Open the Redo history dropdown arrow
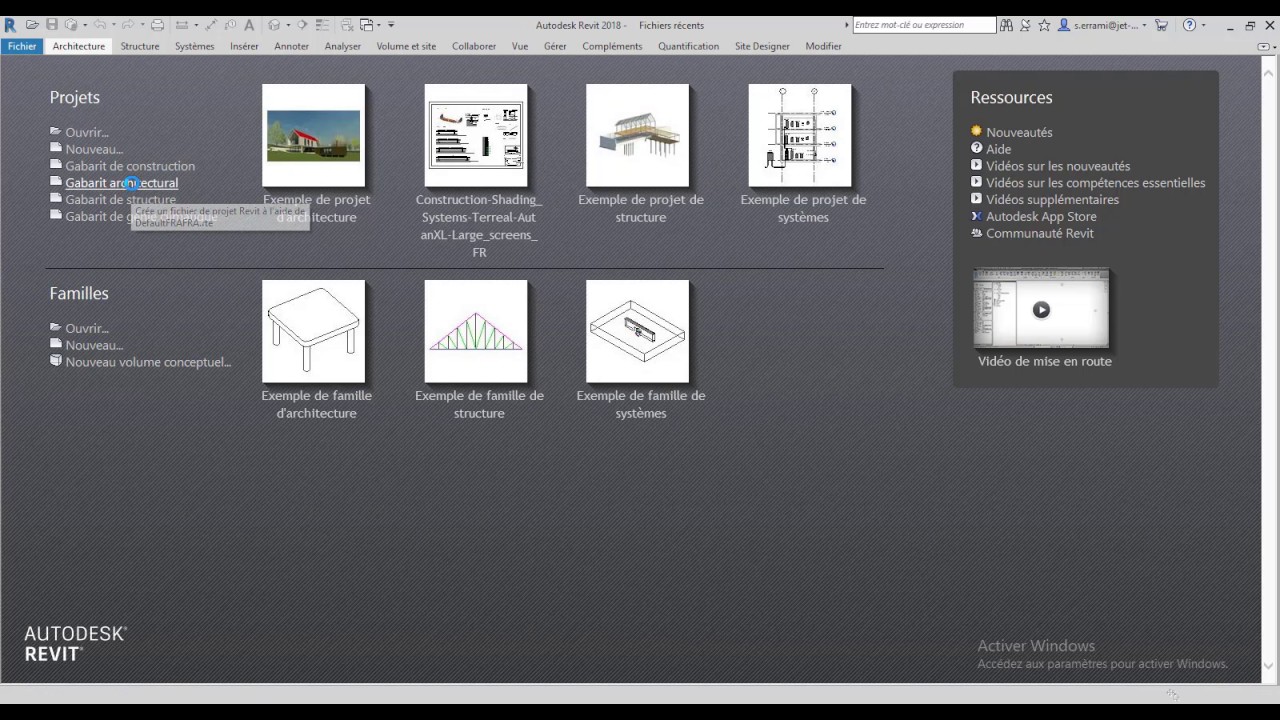This screenshot has width=1280, height=720. [142, 25]
